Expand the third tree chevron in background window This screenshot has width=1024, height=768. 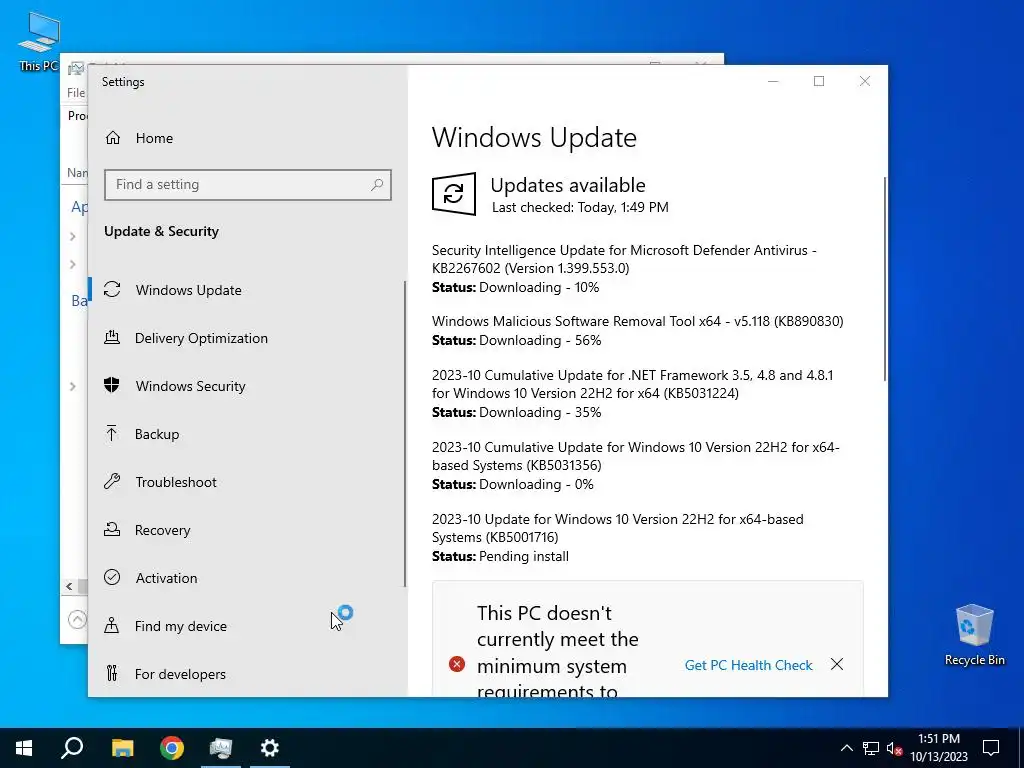click(x=72, y=387)
